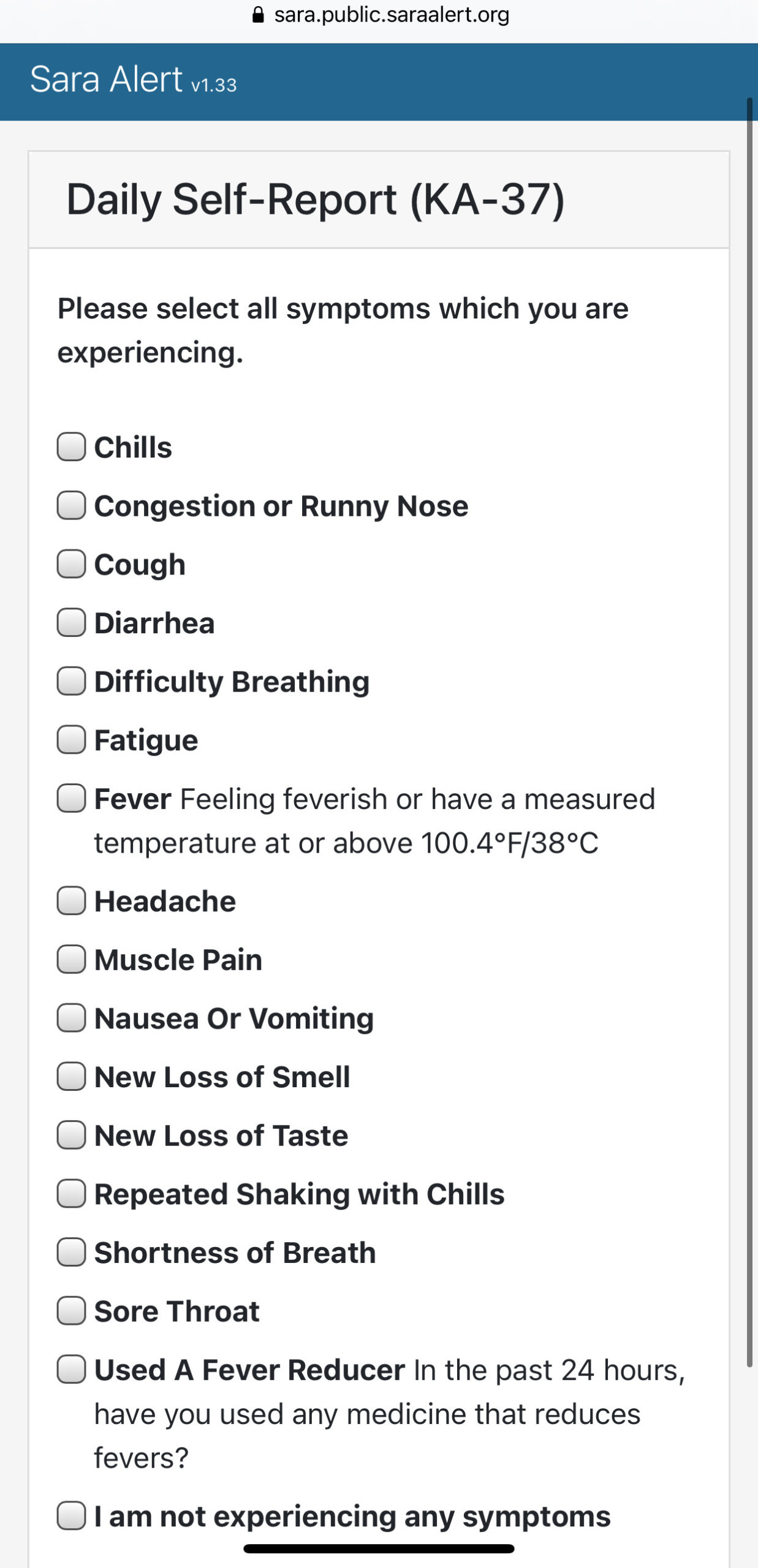758x1568 pixels.
Task: Select I am not experiencing any symptoms
Action: (71, 1515)
